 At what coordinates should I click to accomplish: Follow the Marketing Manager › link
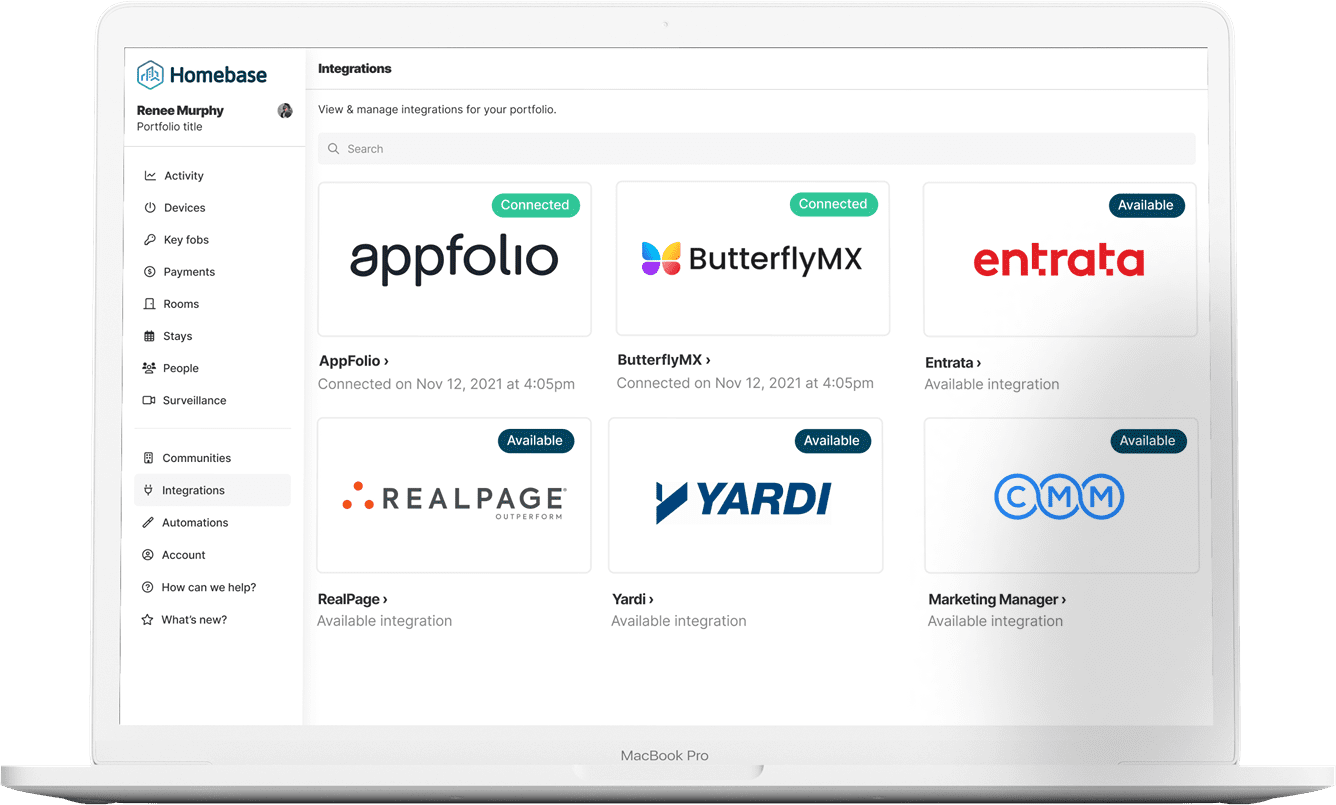point(997,599)
